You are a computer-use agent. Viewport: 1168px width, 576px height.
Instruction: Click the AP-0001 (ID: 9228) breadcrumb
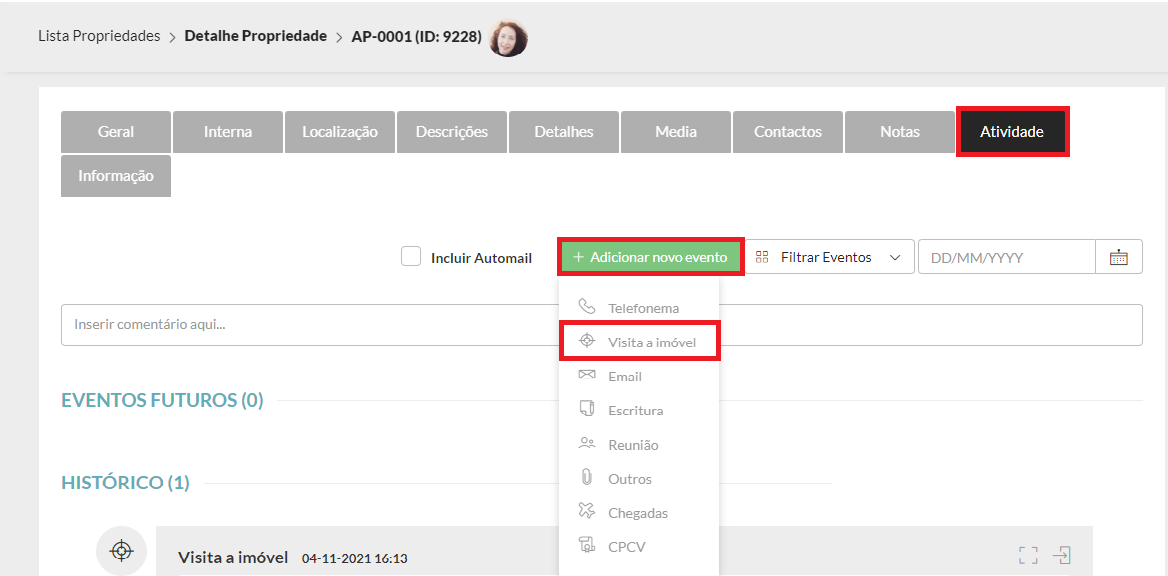416,36
